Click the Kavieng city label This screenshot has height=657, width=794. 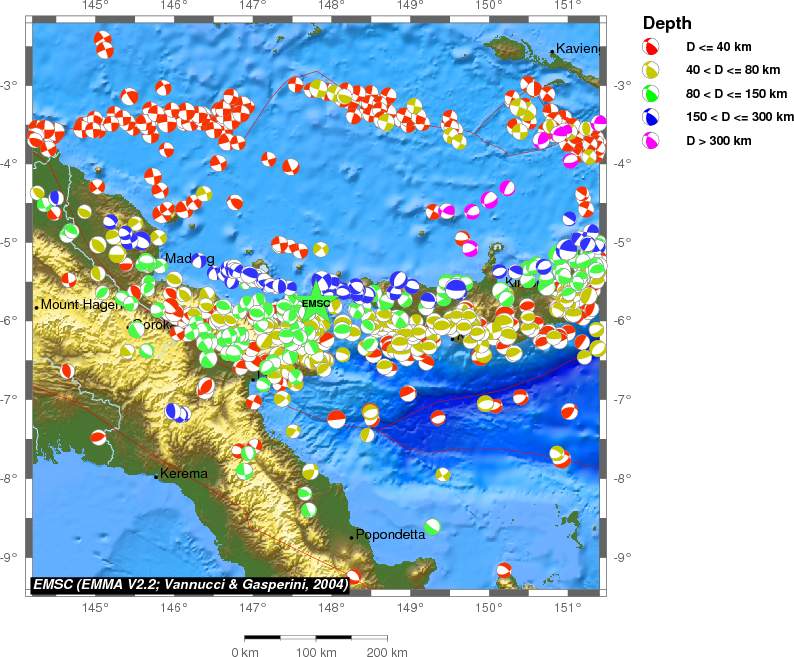click(x=577, y=48)
